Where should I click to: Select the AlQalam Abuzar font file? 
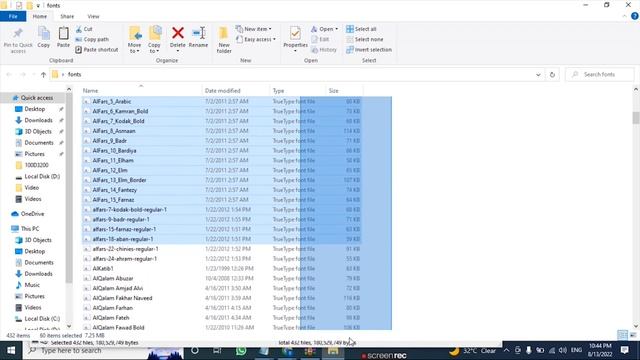tap(113, 278)
